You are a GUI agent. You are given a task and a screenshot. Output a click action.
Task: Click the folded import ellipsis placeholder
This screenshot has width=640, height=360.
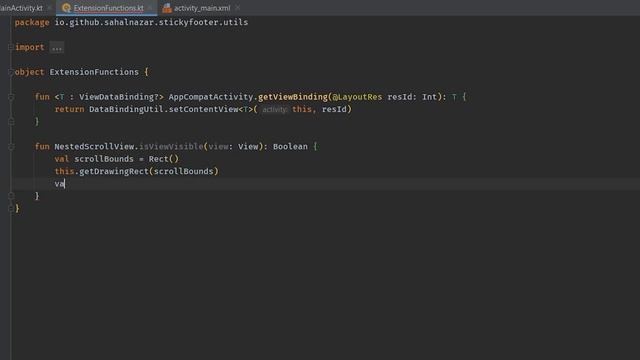coord(57,48)
